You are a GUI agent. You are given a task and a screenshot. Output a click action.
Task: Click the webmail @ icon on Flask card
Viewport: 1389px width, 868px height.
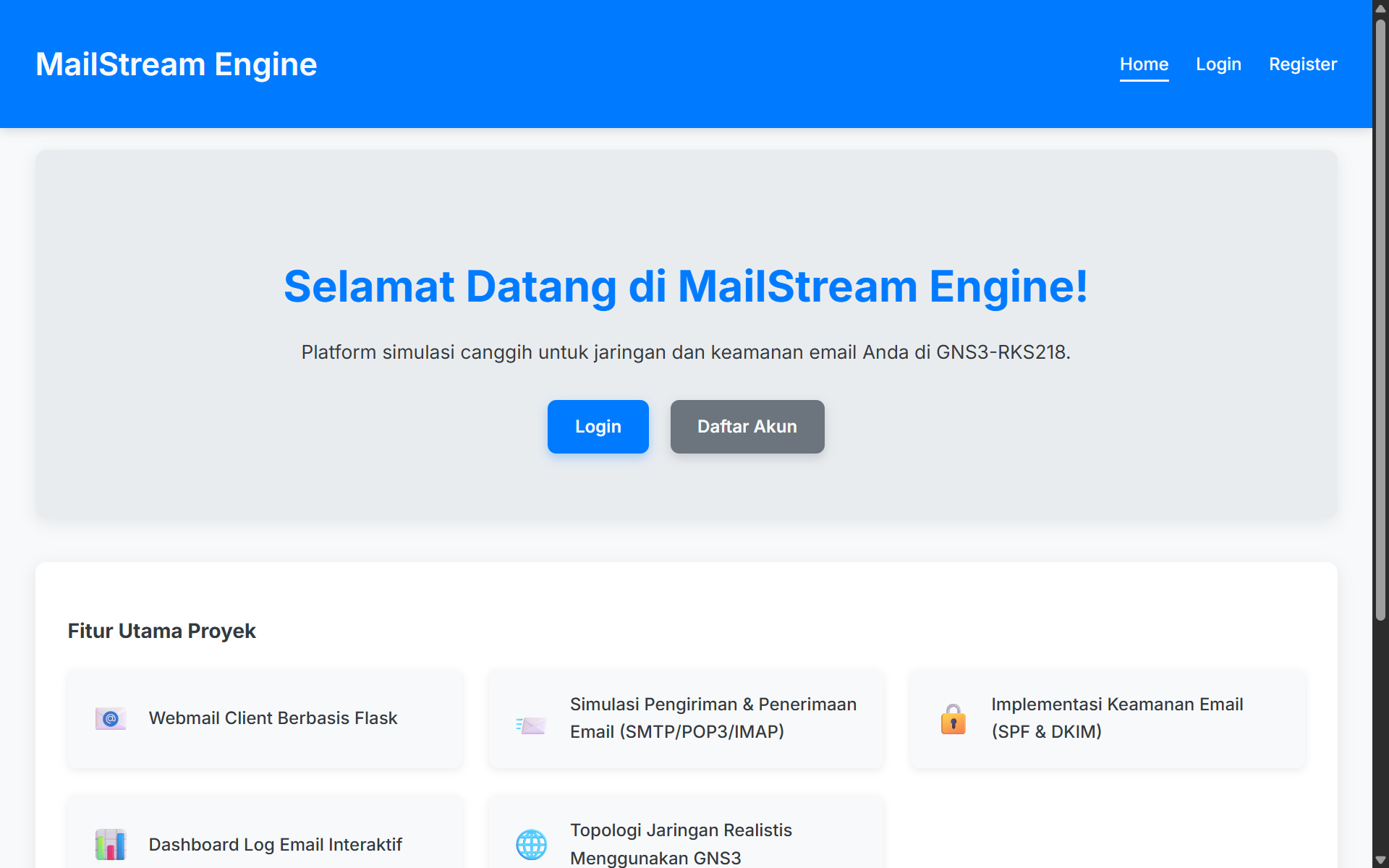110,718
